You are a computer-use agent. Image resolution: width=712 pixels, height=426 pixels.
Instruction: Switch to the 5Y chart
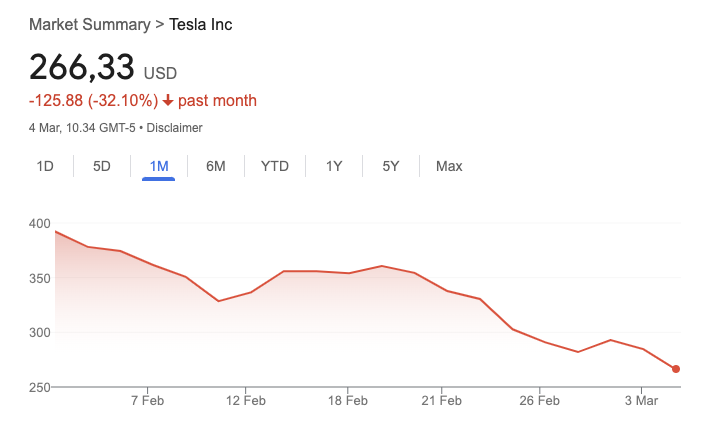tap(391, 166)
